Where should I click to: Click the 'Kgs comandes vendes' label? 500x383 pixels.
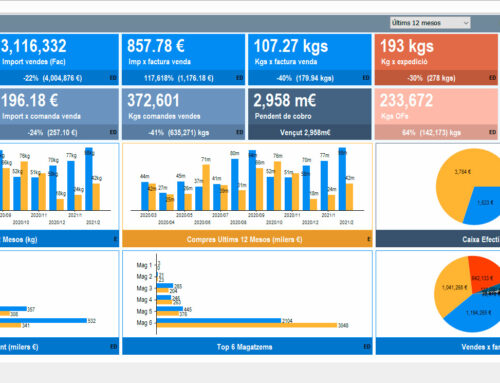point(164,116)
